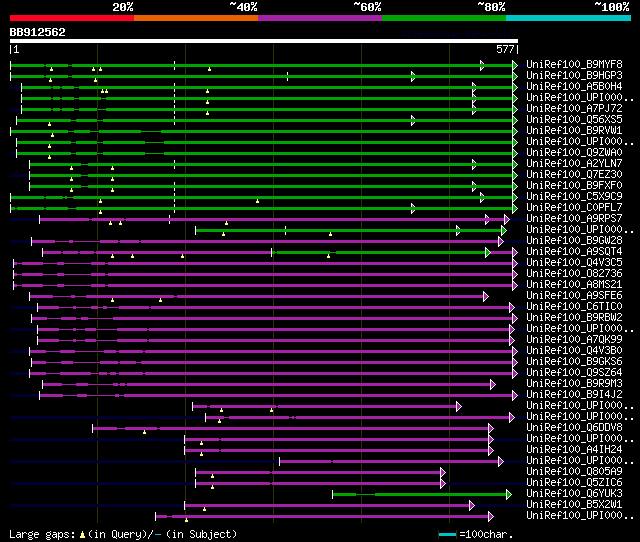Click the alignment end arrow on the UniRef100_B9R9M3 row
The width and height of the screenshot is (640, 542).
pyautogui.click(x=493, y=384)
